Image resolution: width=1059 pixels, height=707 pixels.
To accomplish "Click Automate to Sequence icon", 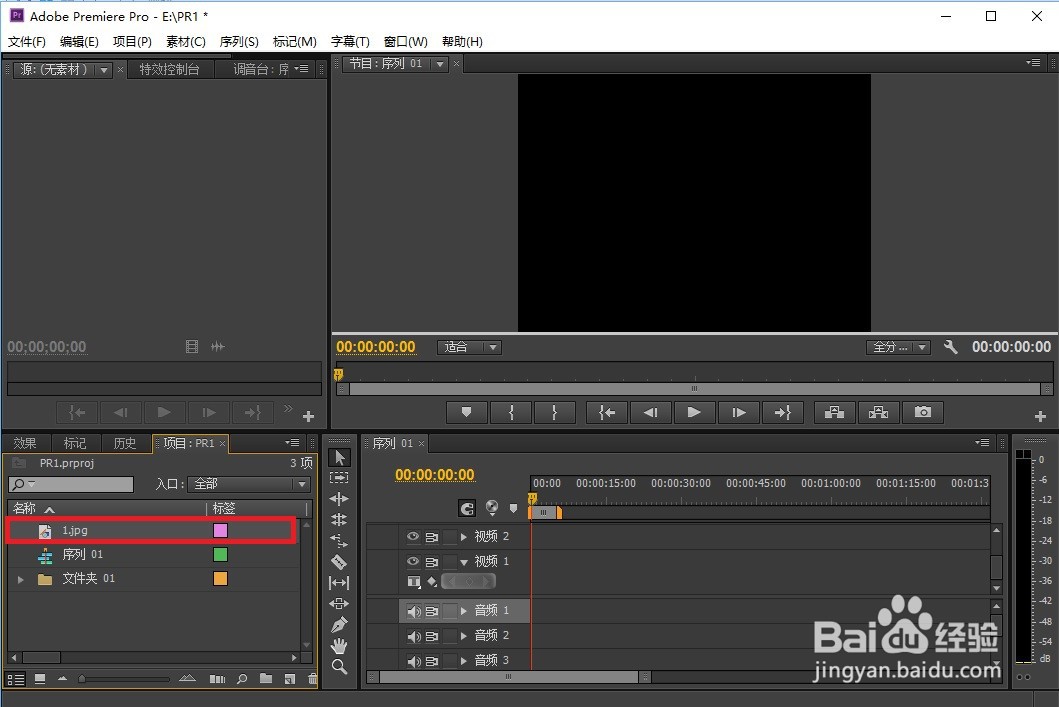I will coord(217,679).
